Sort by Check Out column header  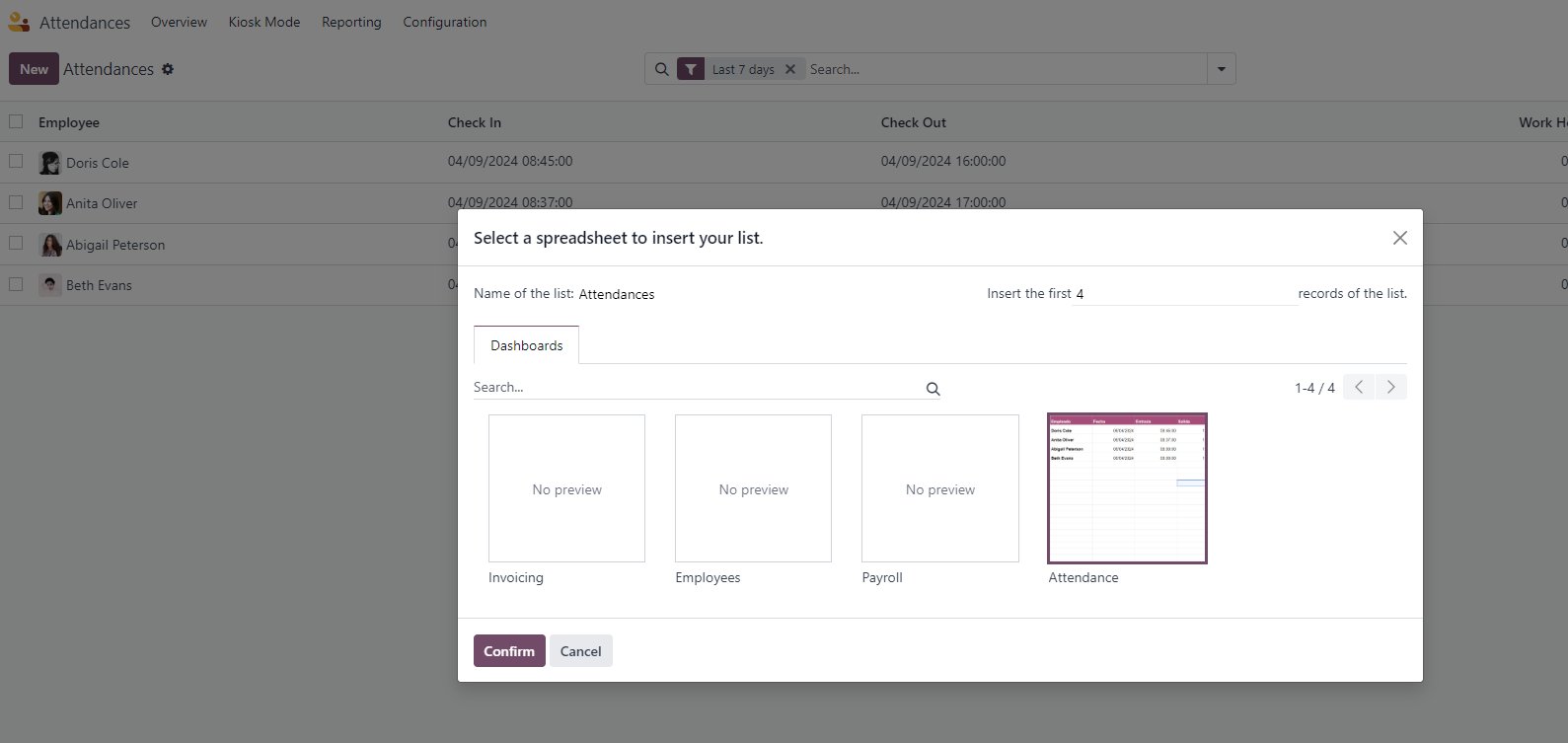pyautogui.click(x=914, y=122)
